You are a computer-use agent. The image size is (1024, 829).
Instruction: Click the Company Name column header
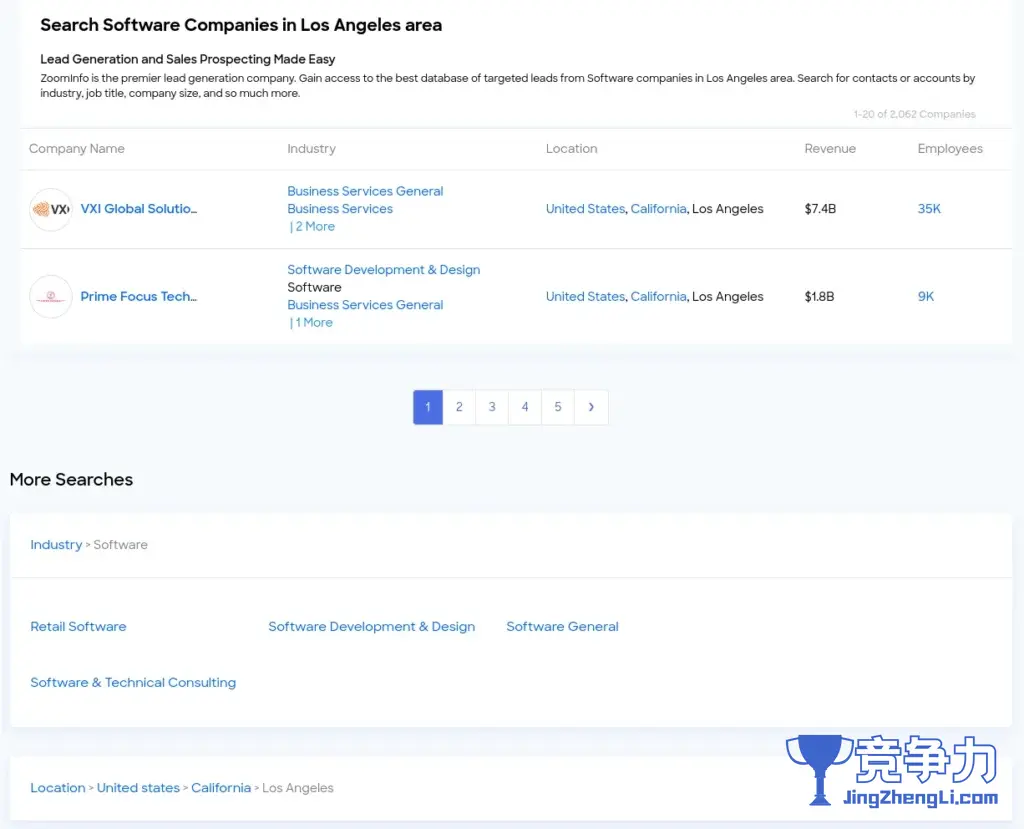[x=76, y=149]
